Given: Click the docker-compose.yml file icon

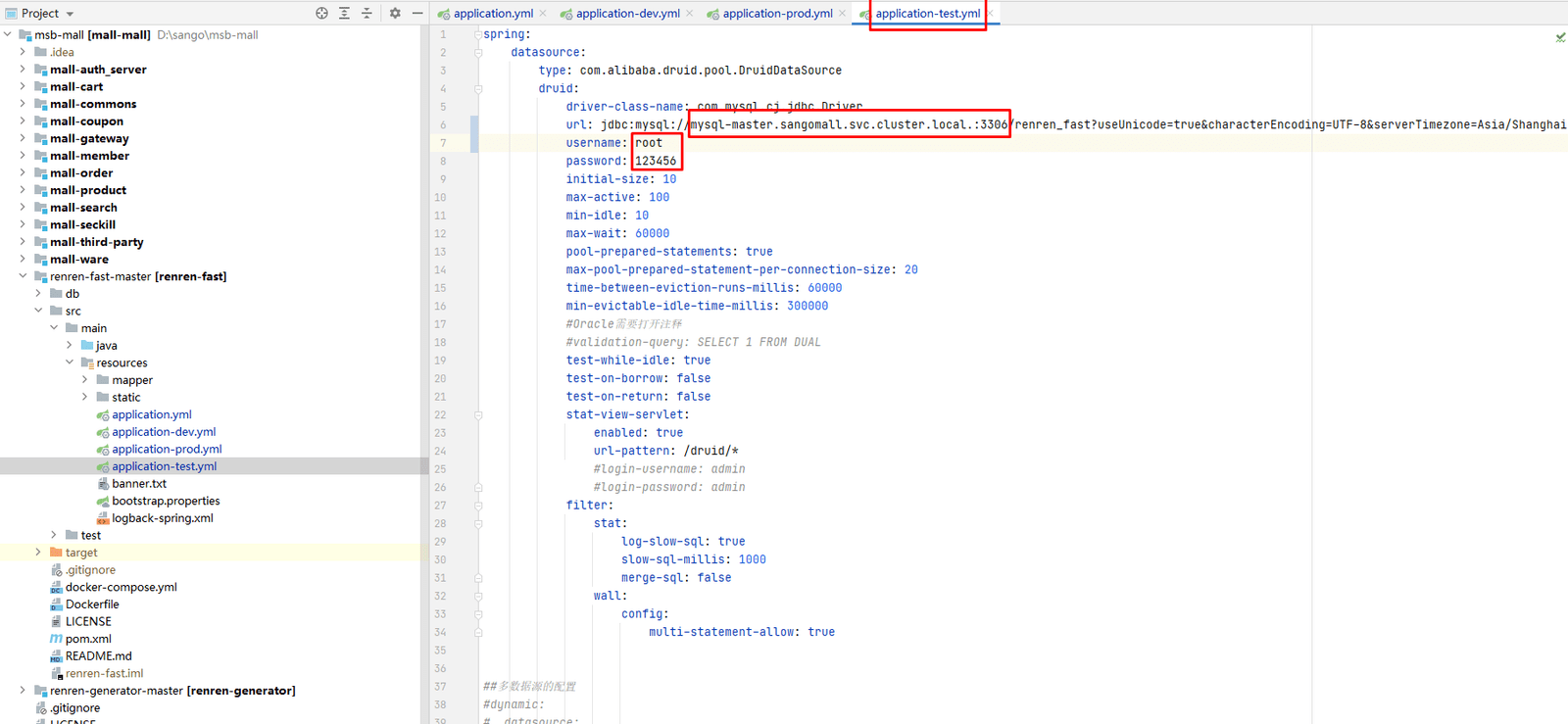Looking at the screenshot, I should (x=56, y=588).
